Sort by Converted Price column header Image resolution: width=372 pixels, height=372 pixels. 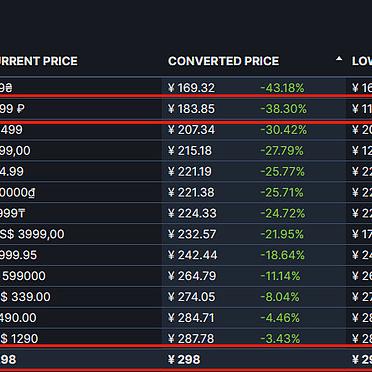223,61
